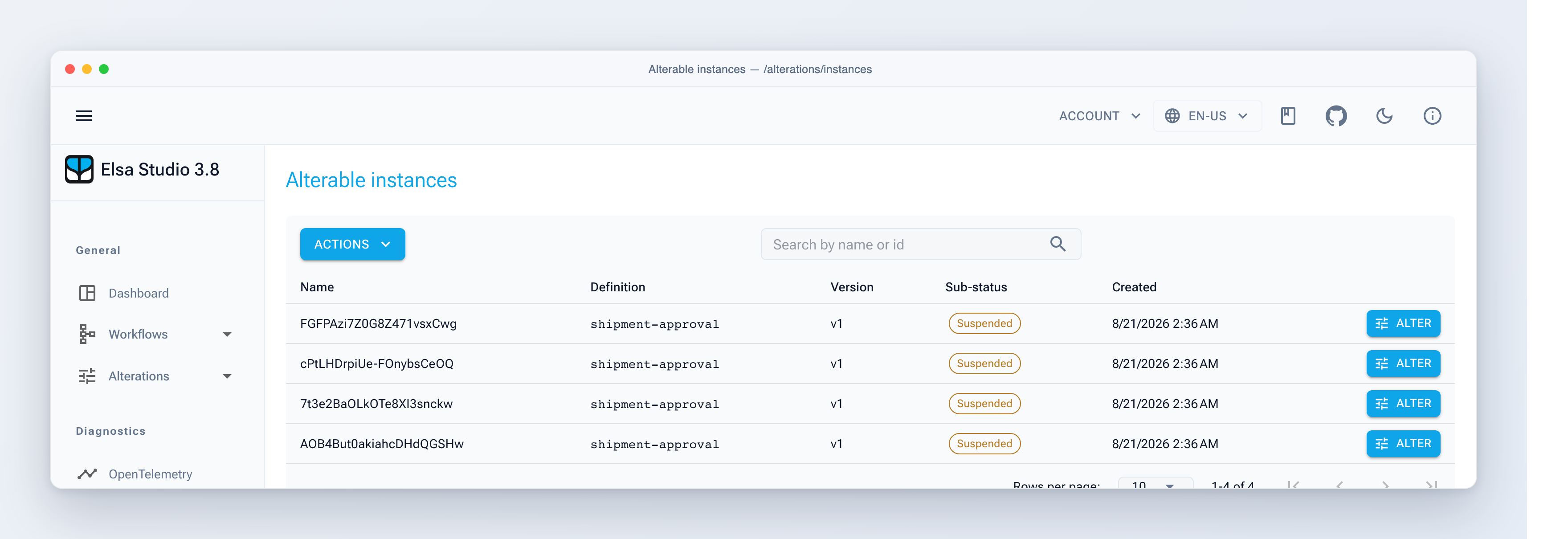This screenshot has width=1568, height=539.
Task: Select instance name 7t3e2BaOLkOTe8XI3snckw
Action: (x=376, y=404)
